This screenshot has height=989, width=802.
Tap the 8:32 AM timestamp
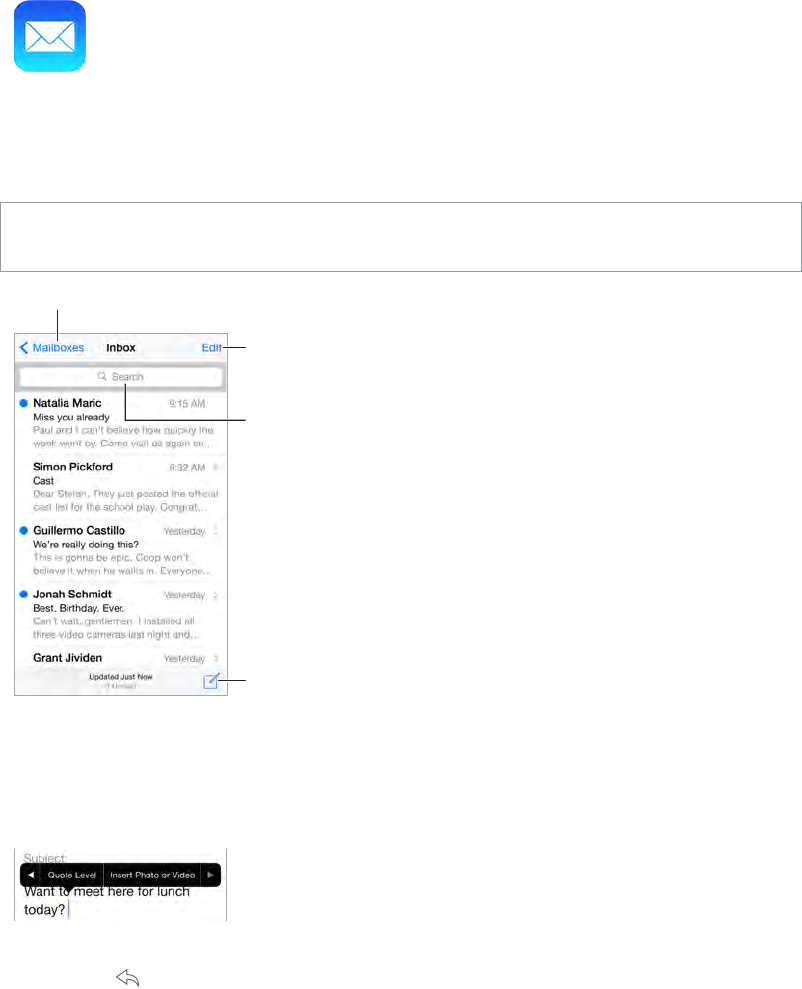click(187, 467)
